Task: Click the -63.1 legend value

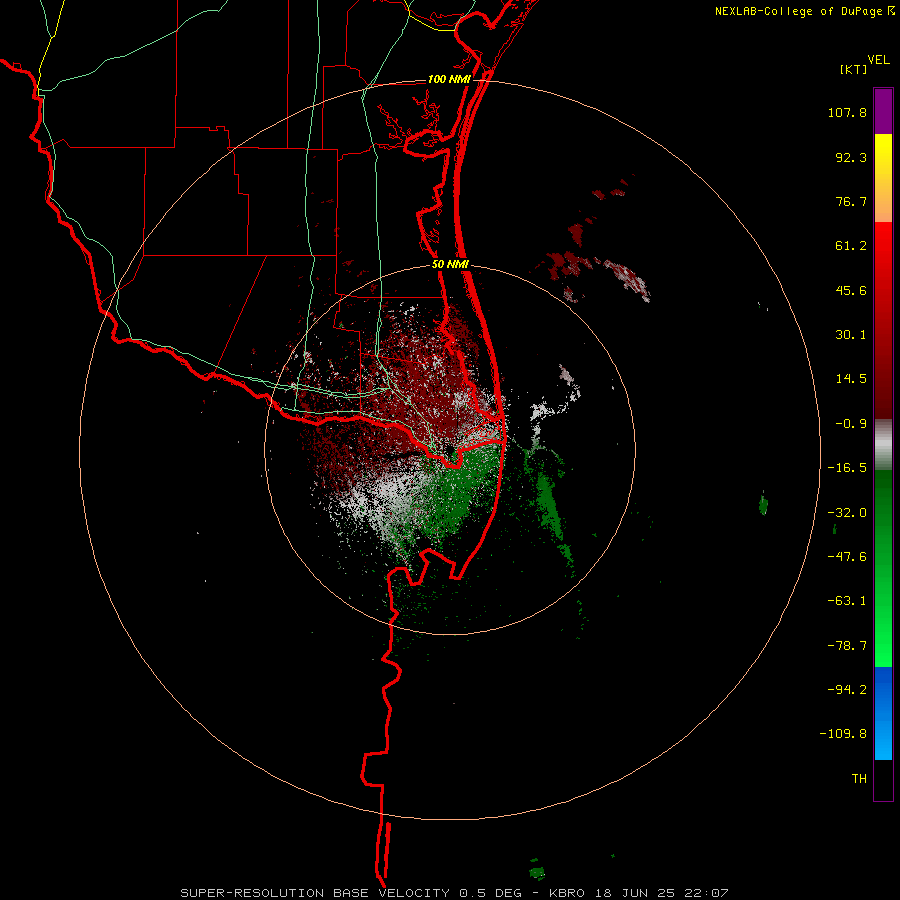Action: [x=847, y=601]
